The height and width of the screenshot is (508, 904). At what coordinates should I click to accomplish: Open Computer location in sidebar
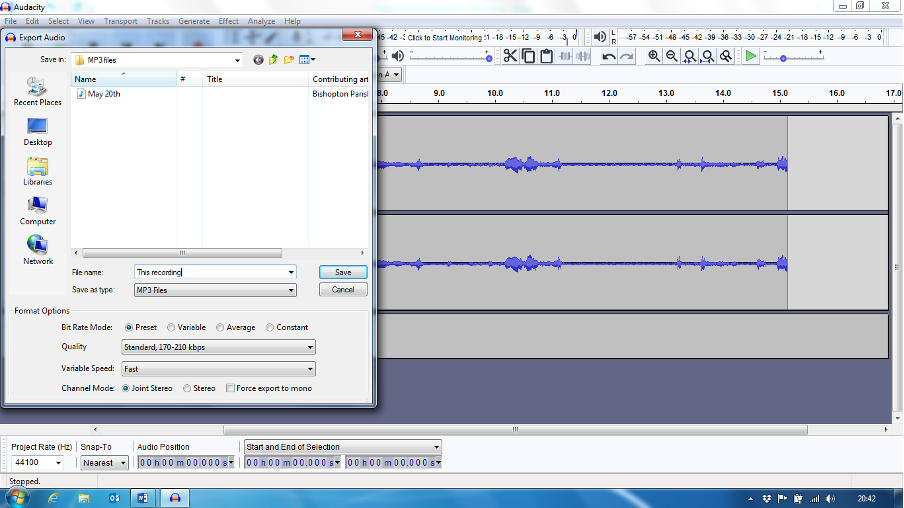click(37, 211)
